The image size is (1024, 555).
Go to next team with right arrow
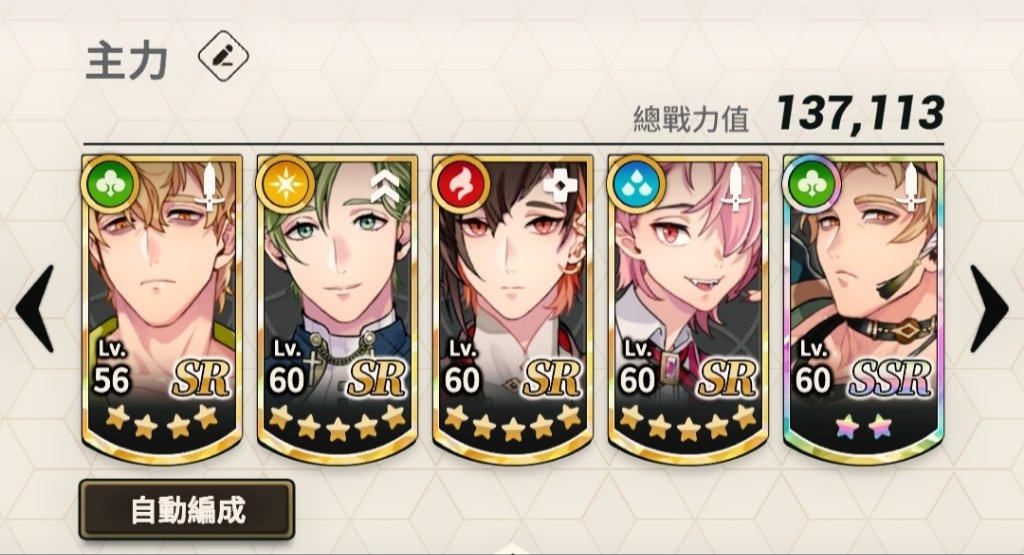tap(989, 309)
